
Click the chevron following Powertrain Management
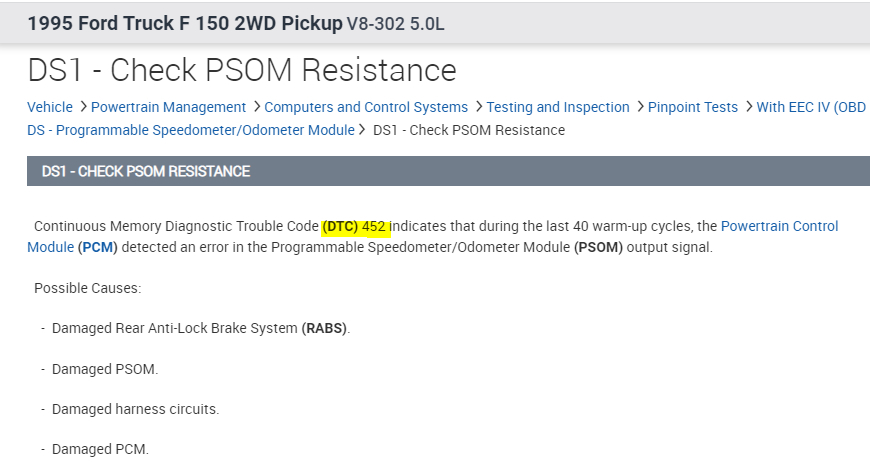click(256, 107)
